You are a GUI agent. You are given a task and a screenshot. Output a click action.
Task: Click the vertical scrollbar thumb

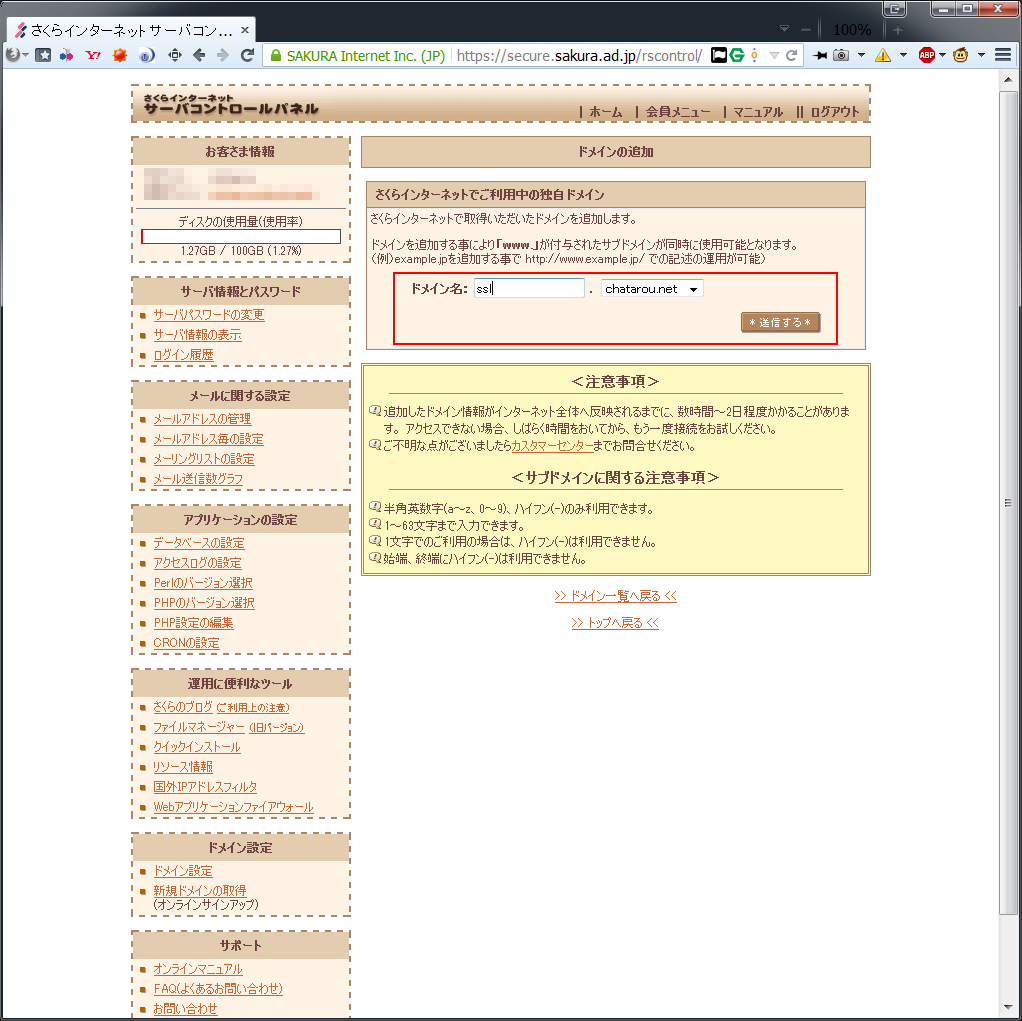click(x=1008, y=502)
